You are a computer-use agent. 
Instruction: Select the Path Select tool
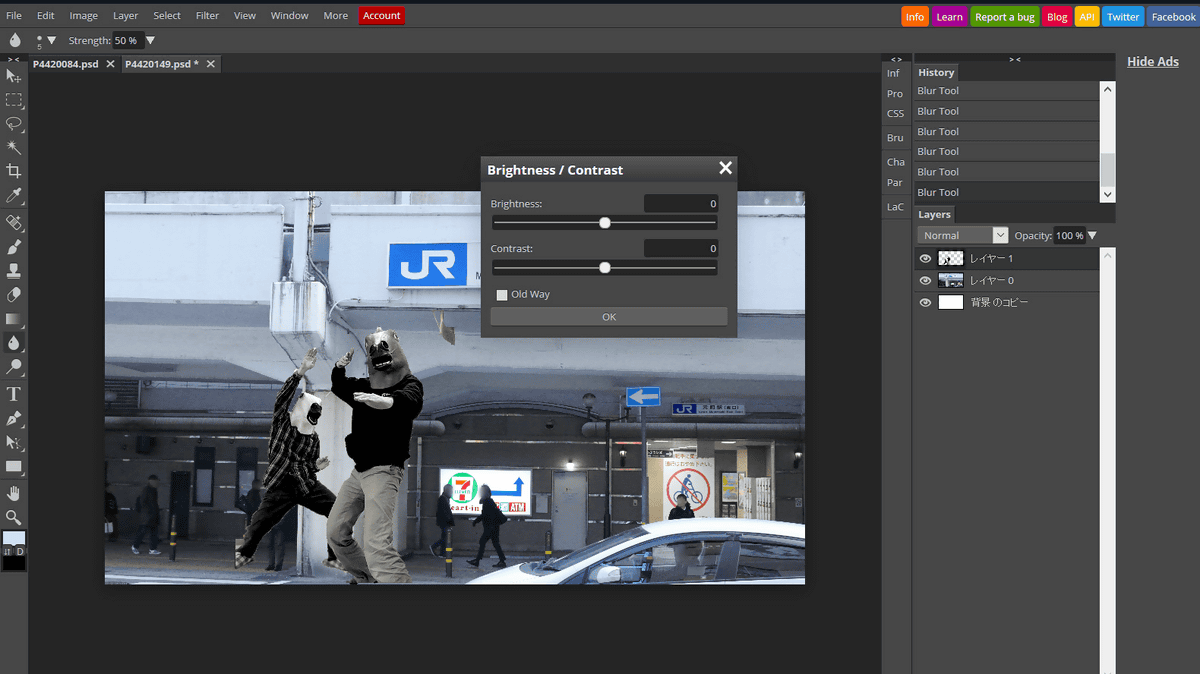coord(14,442)
